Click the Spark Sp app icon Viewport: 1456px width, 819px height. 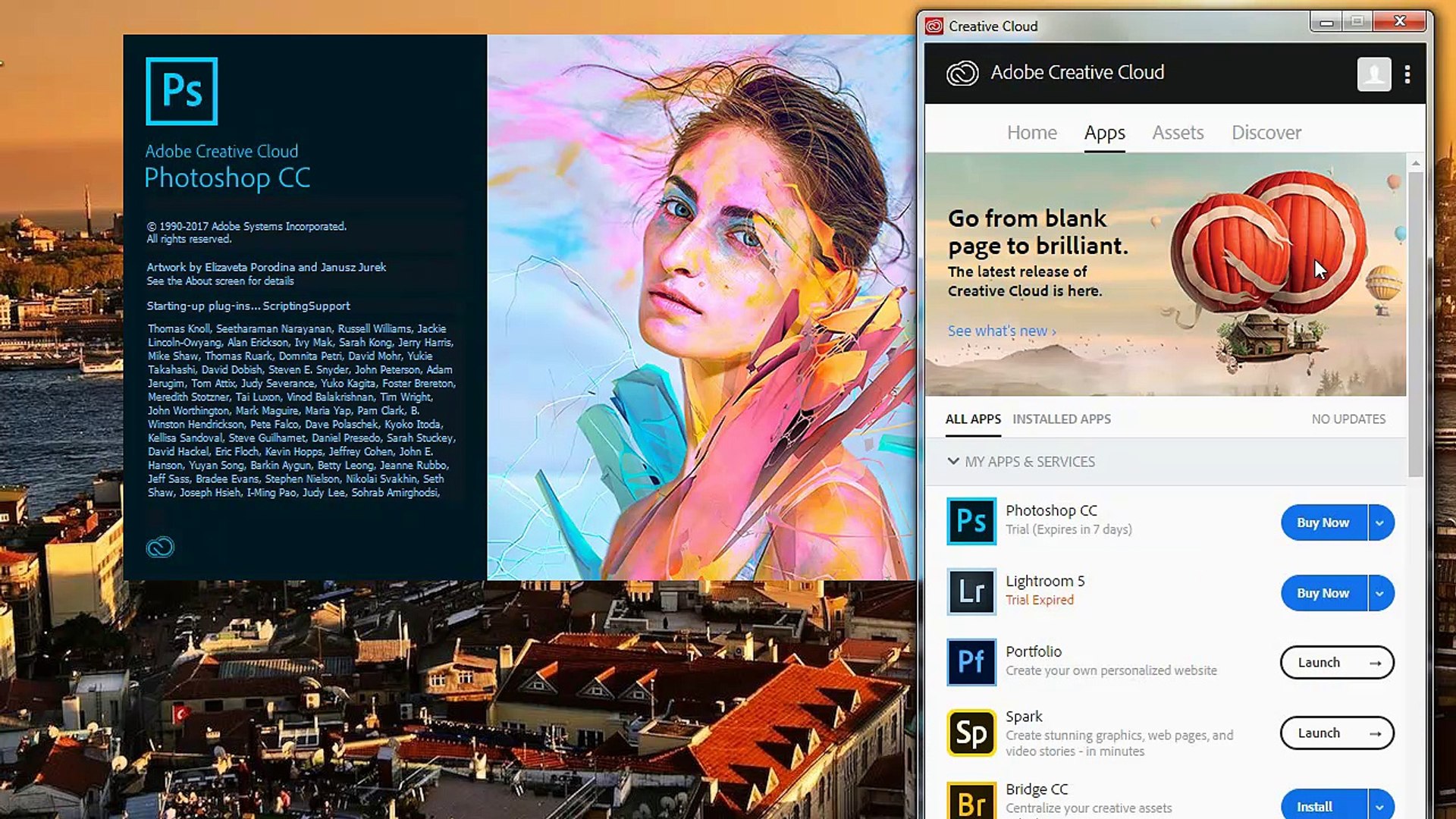pos(971,733)
